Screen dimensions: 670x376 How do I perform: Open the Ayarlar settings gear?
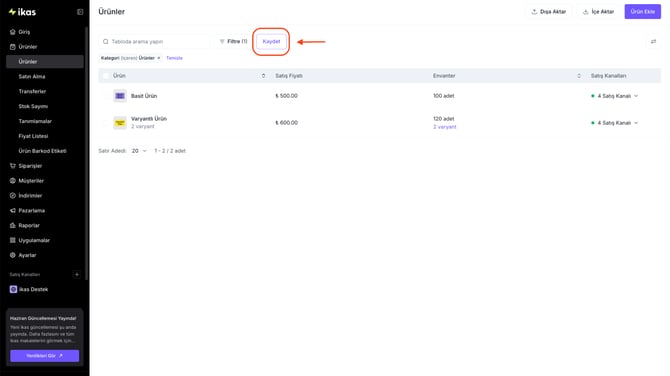pyautogui.click(x=12, y=255)
